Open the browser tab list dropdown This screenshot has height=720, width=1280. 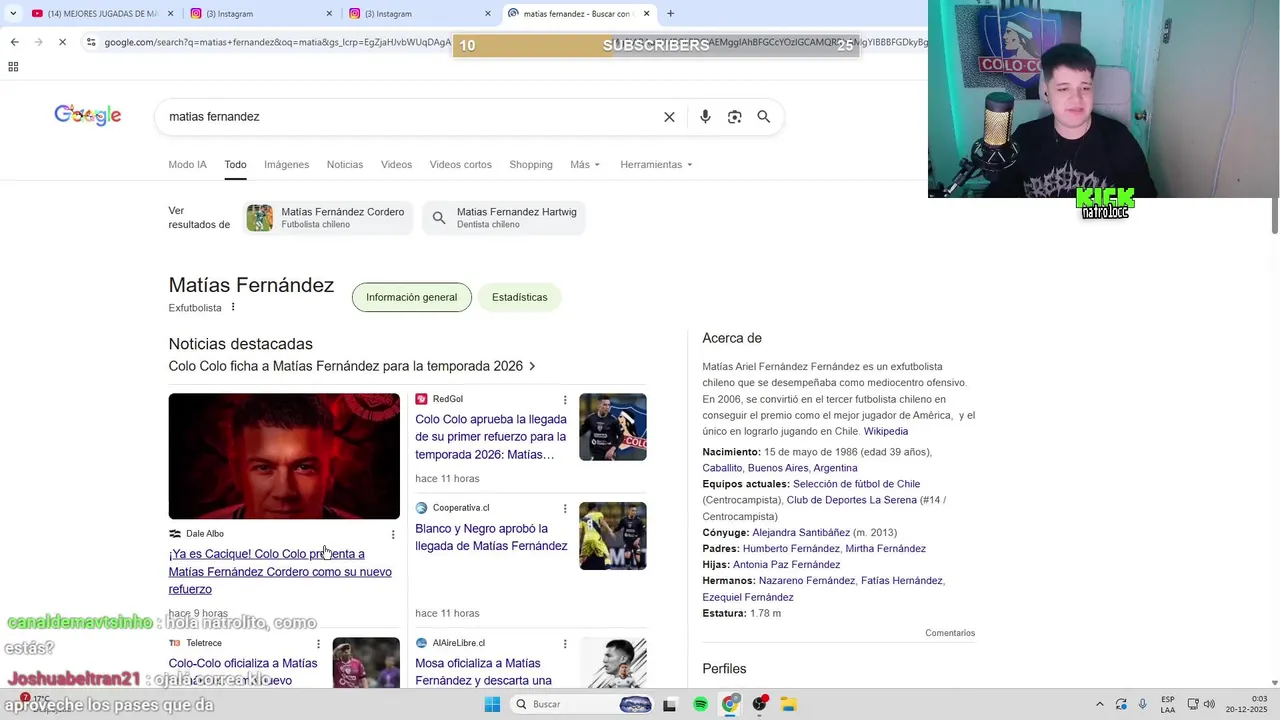click(12, 13)
